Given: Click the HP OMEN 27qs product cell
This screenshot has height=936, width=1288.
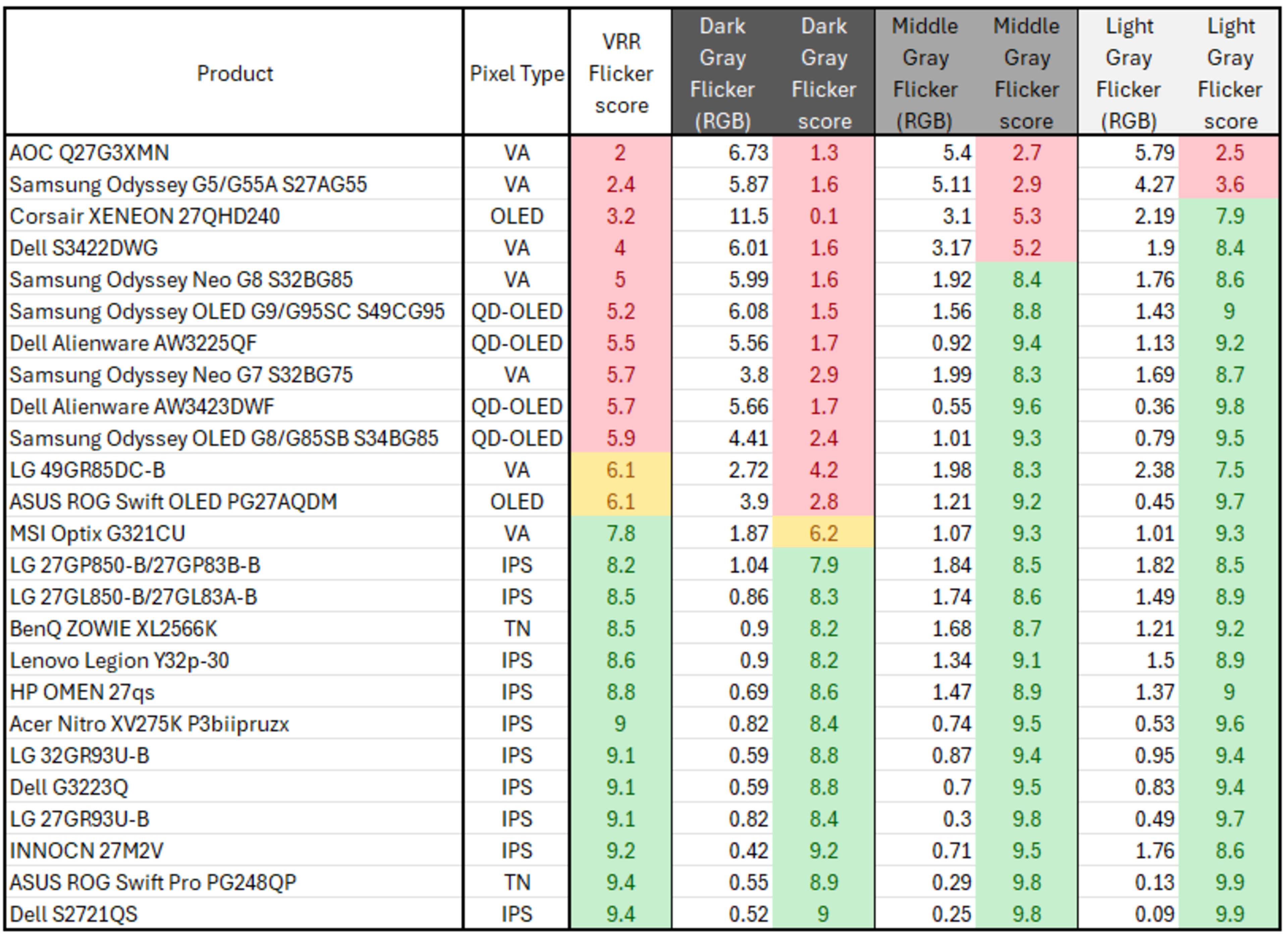Looking at the screenshot, I should [x=83, y=692].
